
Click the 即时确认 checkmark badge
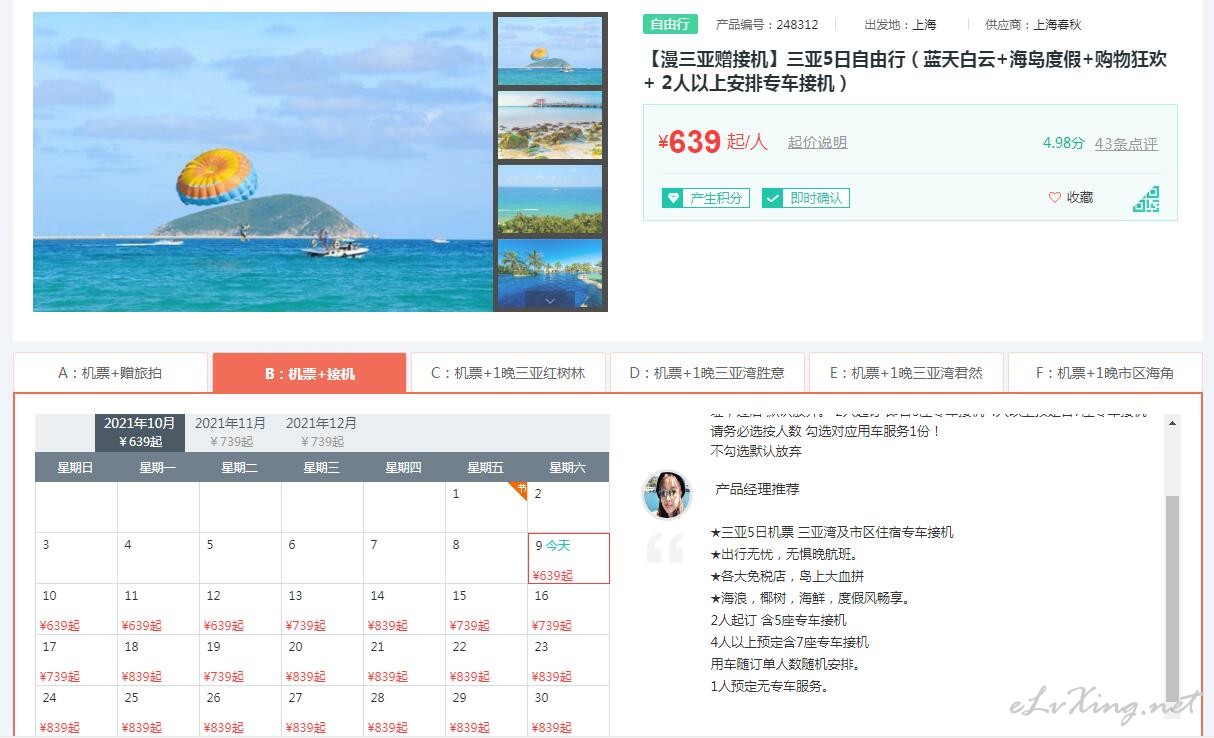(x=805, y=198)
